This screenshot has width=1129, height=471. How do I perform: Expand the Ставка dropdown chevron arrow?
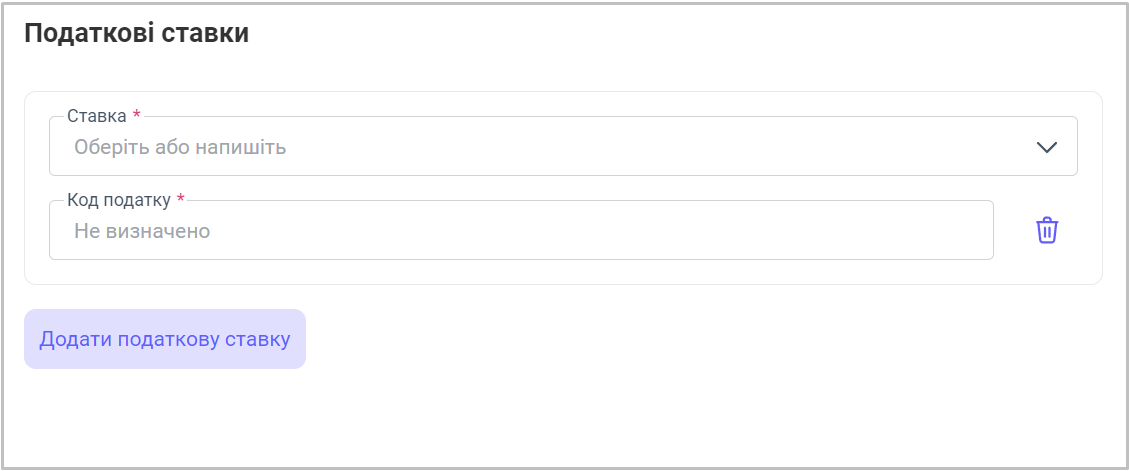point(1046,147)
